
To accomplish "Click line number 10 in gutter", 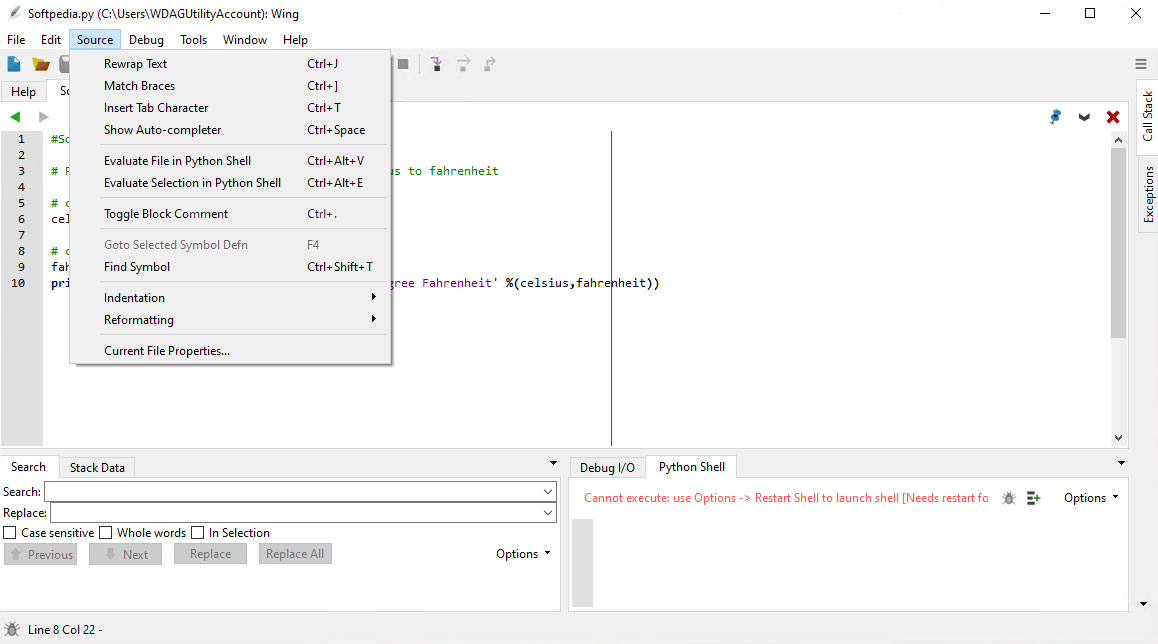I will [x=18, y=283].
